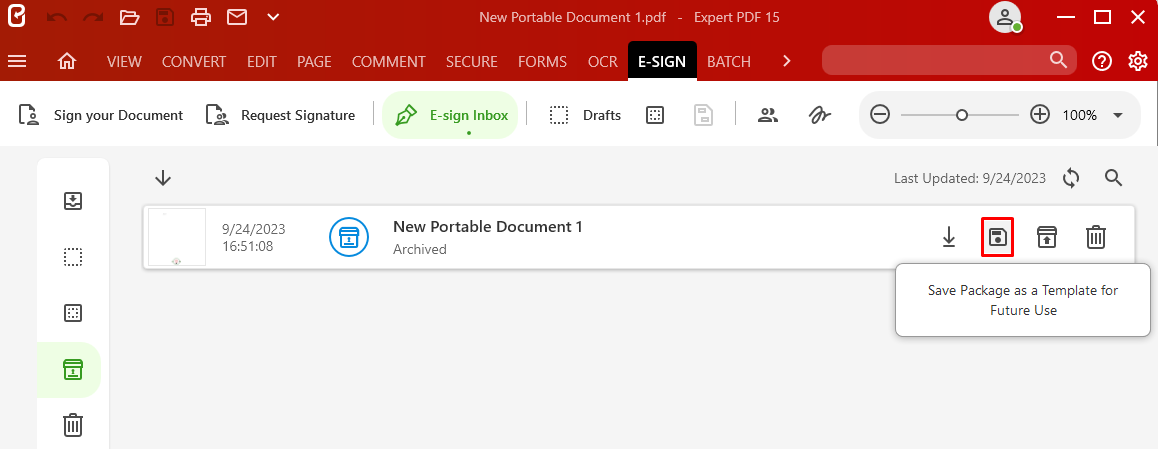Screen dimensions: 1158x449
Task: Click the sort order down arrow
Action: pyautogui.click(x=163, y=178)
